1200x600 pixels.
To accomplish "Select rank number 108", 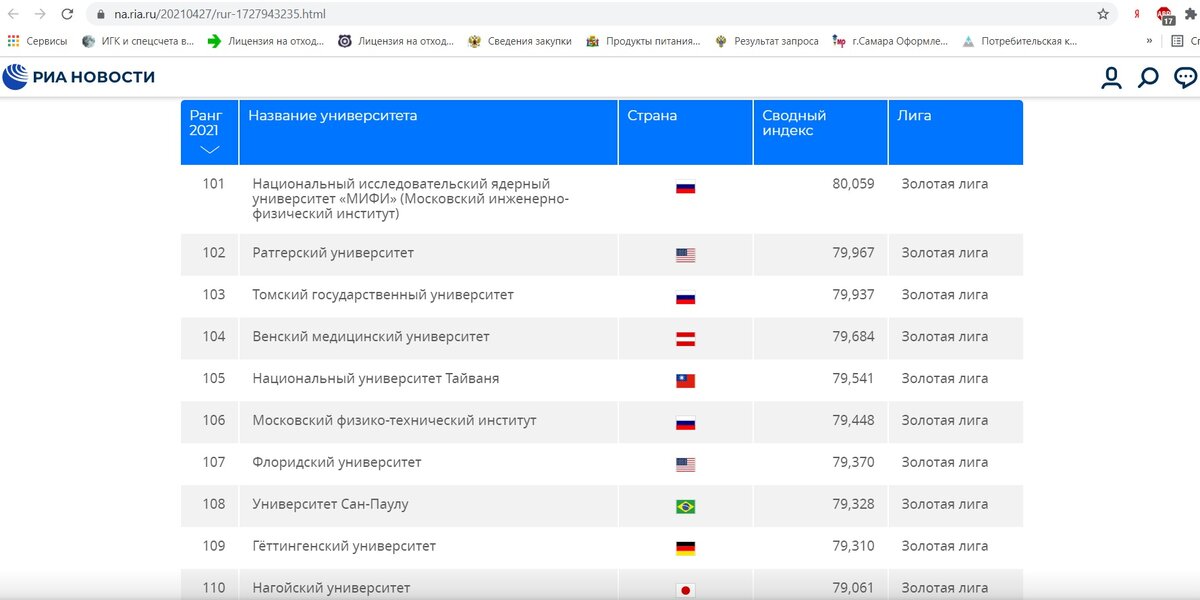I will pos(214,505).
